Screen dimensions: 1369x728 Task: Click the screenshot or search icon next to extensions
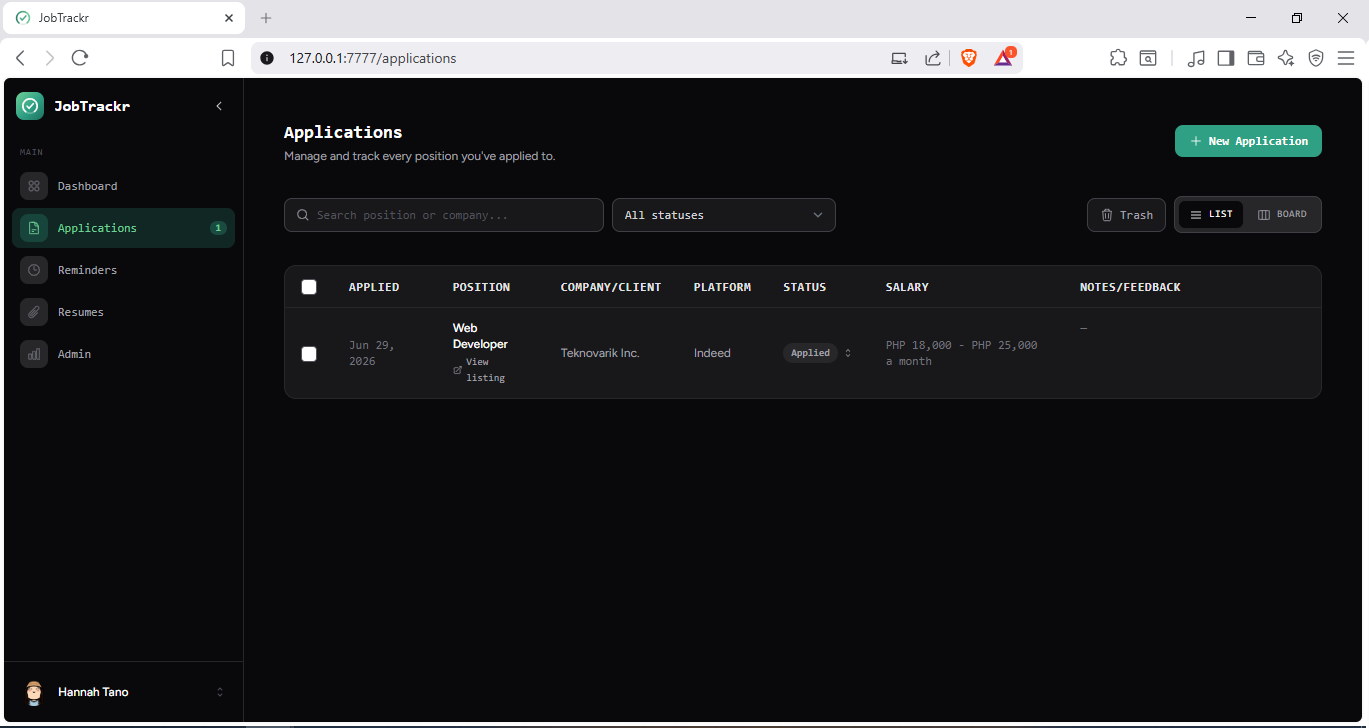click(1148, 58)
